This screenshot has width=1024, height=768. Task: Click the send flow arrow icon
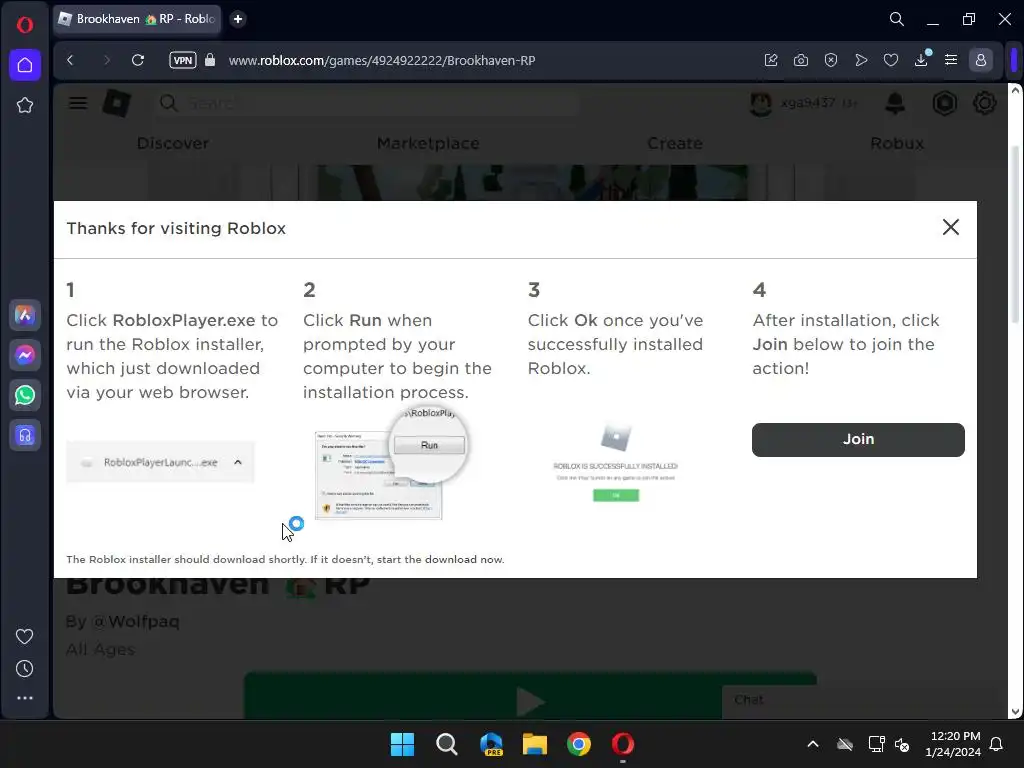point(861,60)
